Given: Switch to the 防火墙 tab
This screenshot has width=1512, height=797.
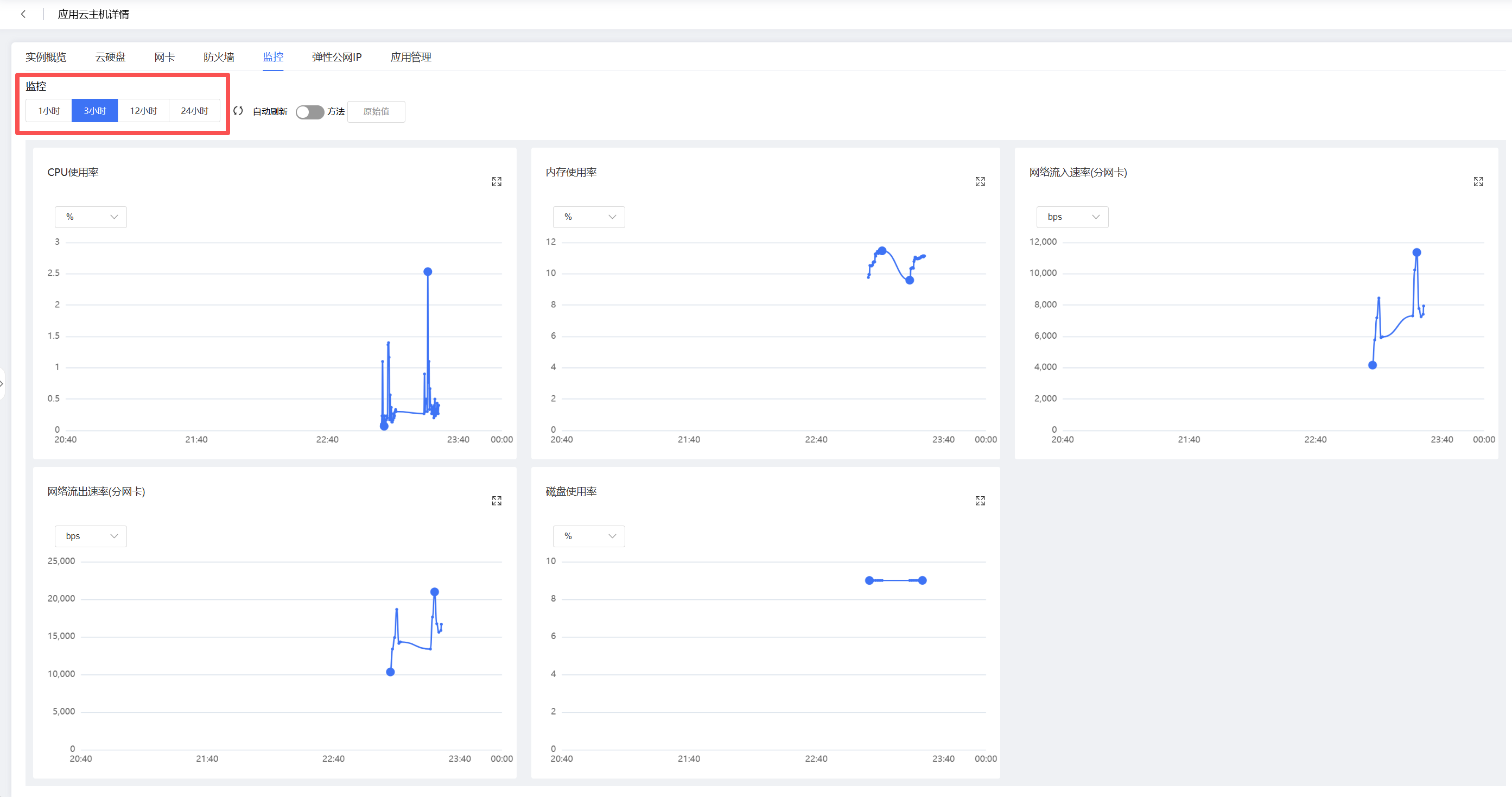Looking at the screenshot, I should click(x=219, y=57).
